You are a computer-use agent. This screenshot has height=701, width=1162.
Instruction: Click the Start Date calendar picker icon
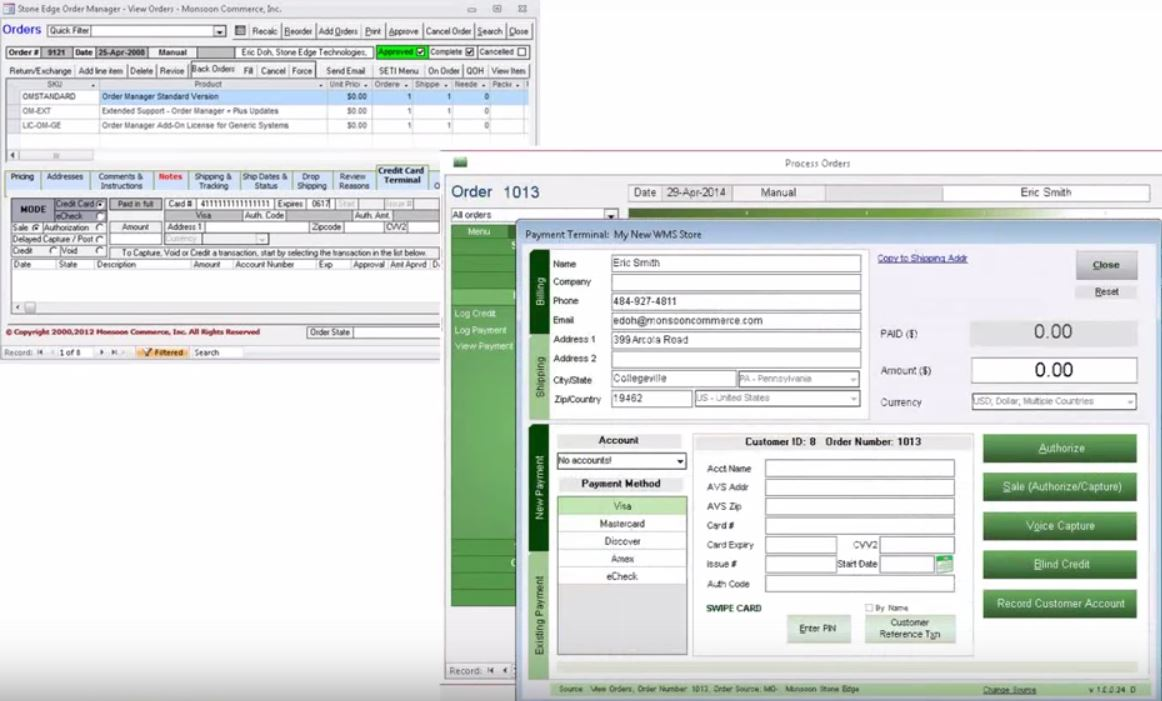tap(943, 564)
